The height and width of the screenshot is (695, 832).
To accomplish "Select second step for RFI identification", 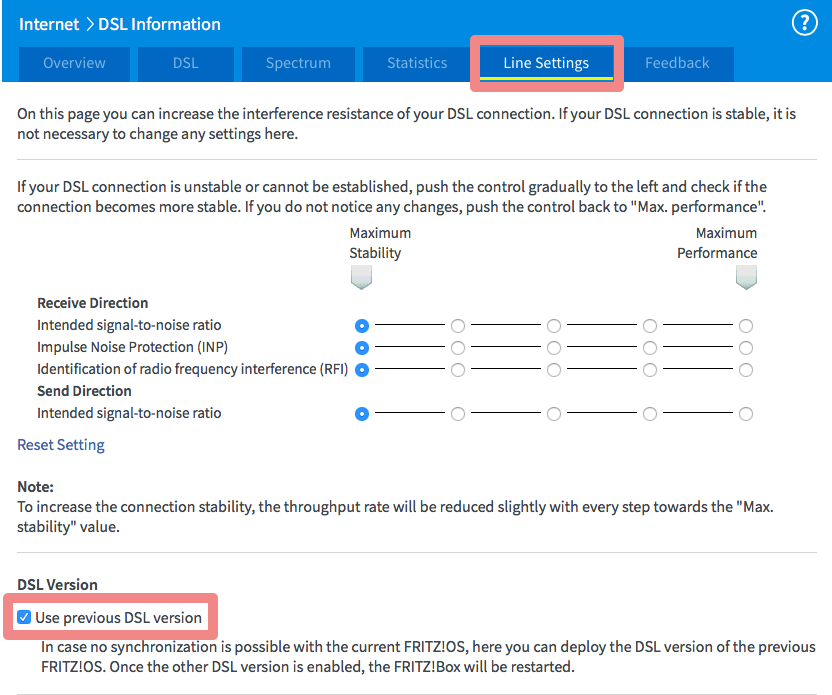I will coord(458,370).
